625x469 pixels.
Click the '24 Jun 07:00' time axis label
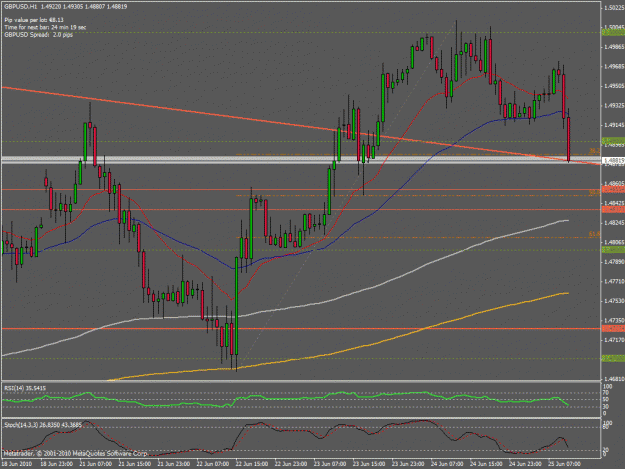[x=447, y=464]
